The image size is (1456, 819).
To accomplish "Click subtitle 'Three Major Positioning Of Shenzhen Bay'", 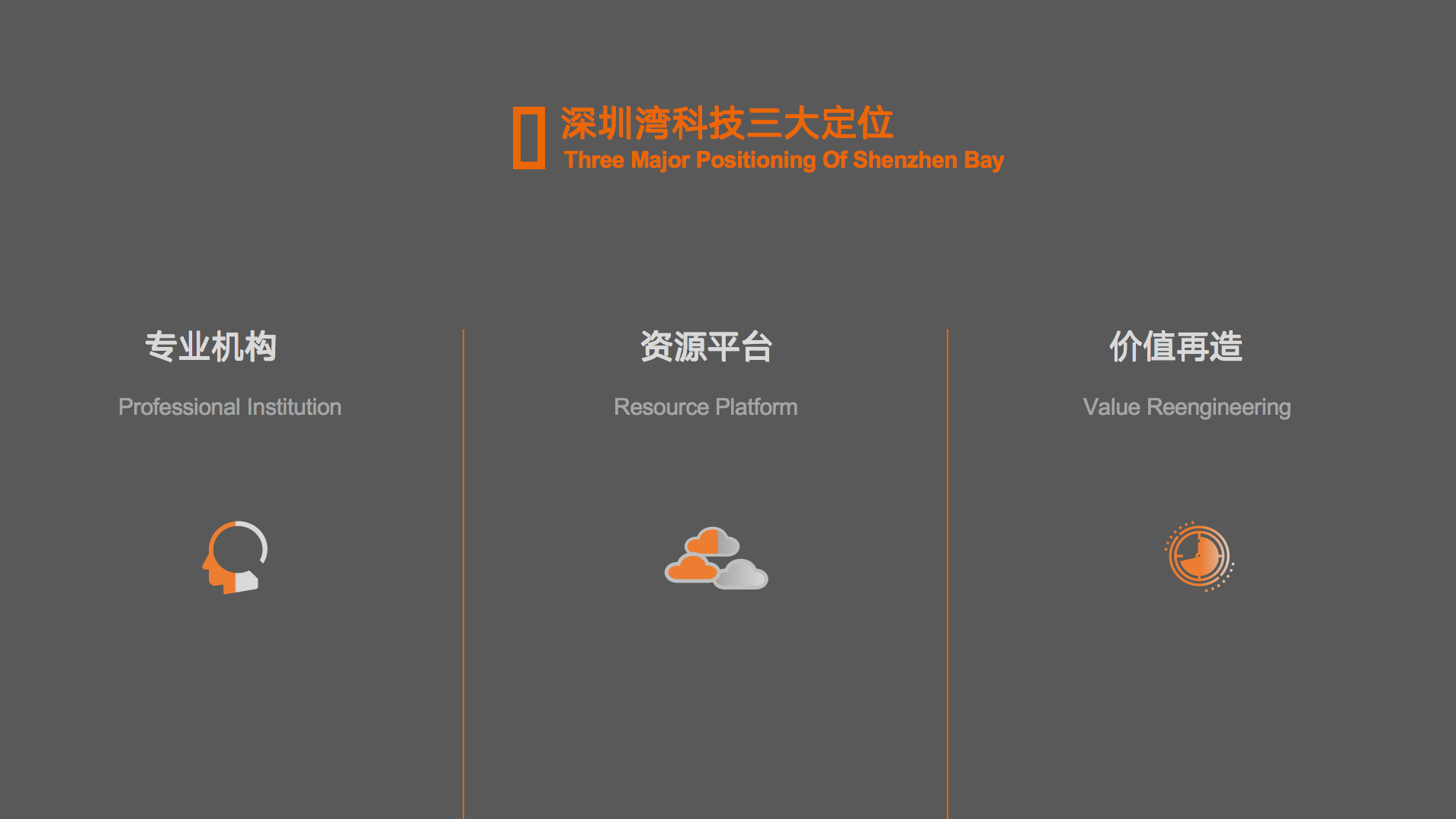I will click(x=784, y=160).
